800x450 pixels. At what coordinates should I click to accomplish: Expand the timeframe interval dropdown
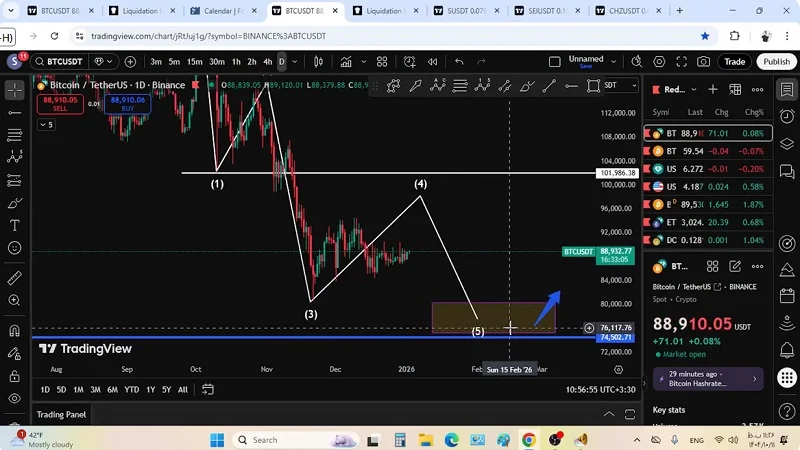click(296, 62)
